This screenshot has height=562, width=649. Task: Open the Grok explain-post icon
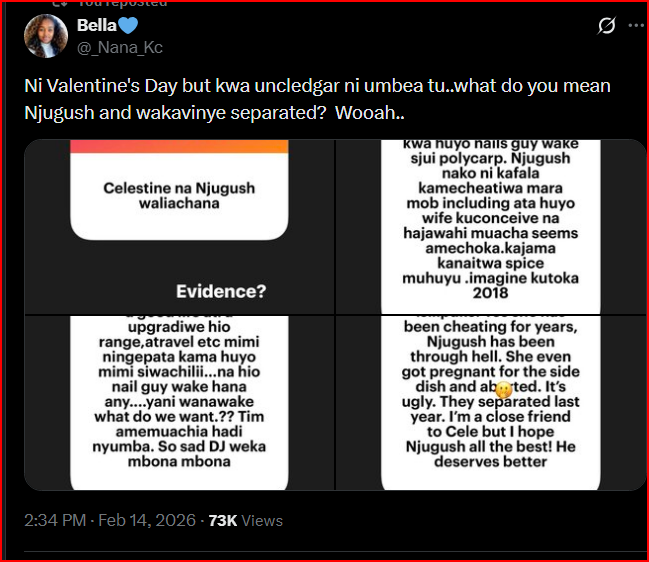[606, 26]
